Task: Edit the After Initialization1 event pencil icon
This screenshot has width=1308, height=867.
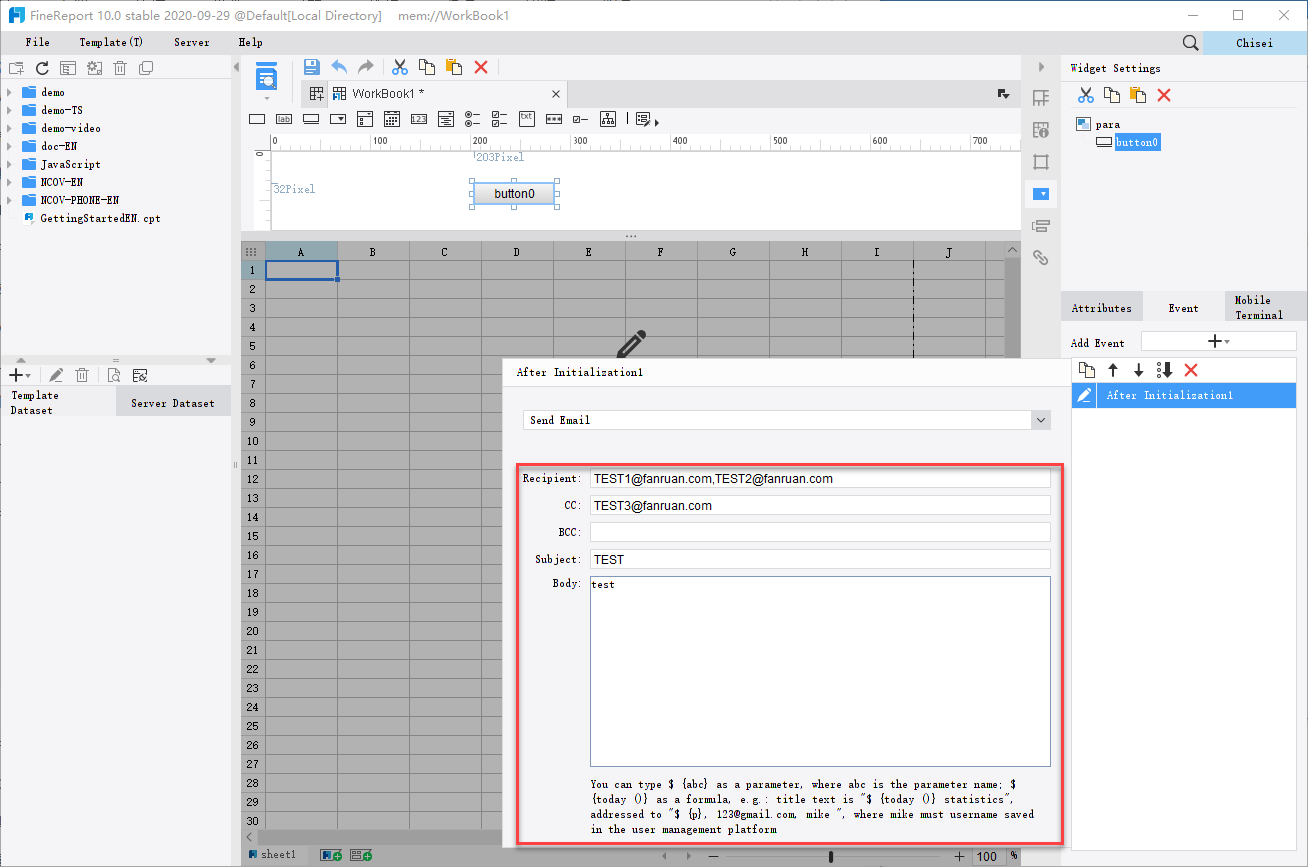Action: click(1084, 396)
